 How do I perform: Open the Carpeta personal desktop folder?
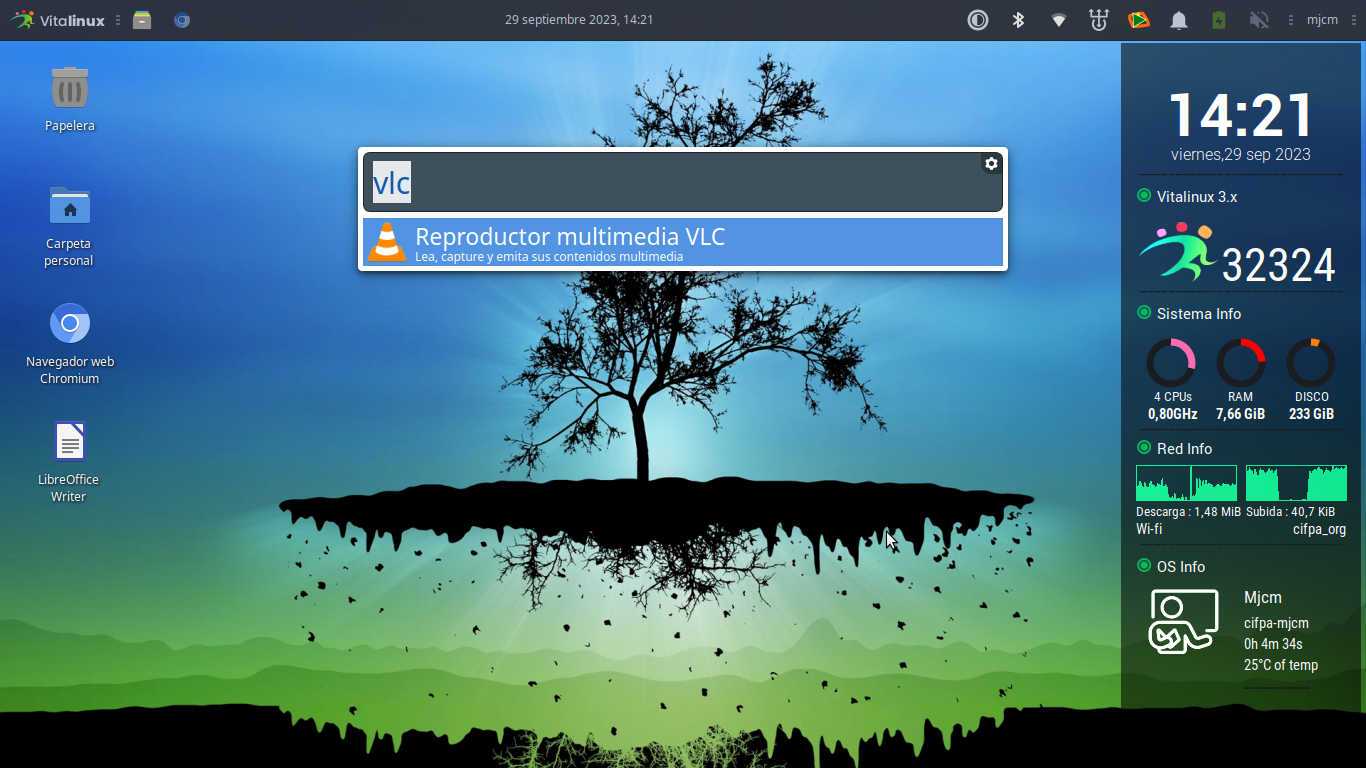(x=70, y=225)
